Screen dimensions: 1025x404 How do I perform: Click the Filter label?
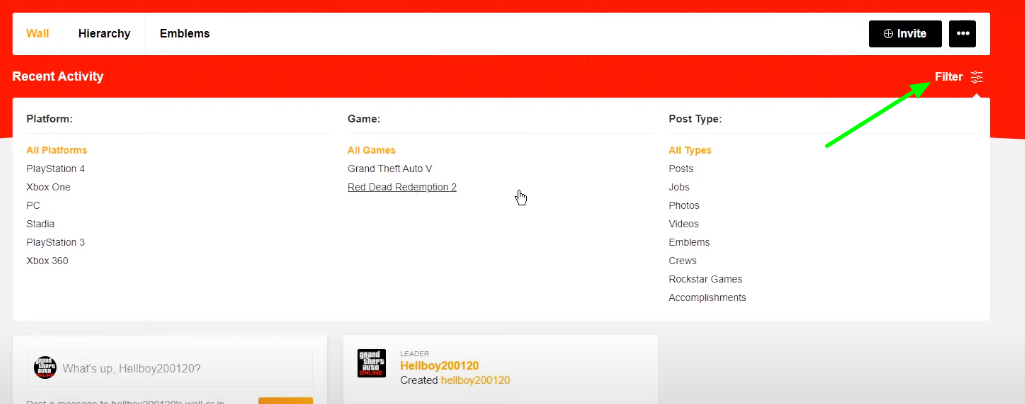(949, 77)
